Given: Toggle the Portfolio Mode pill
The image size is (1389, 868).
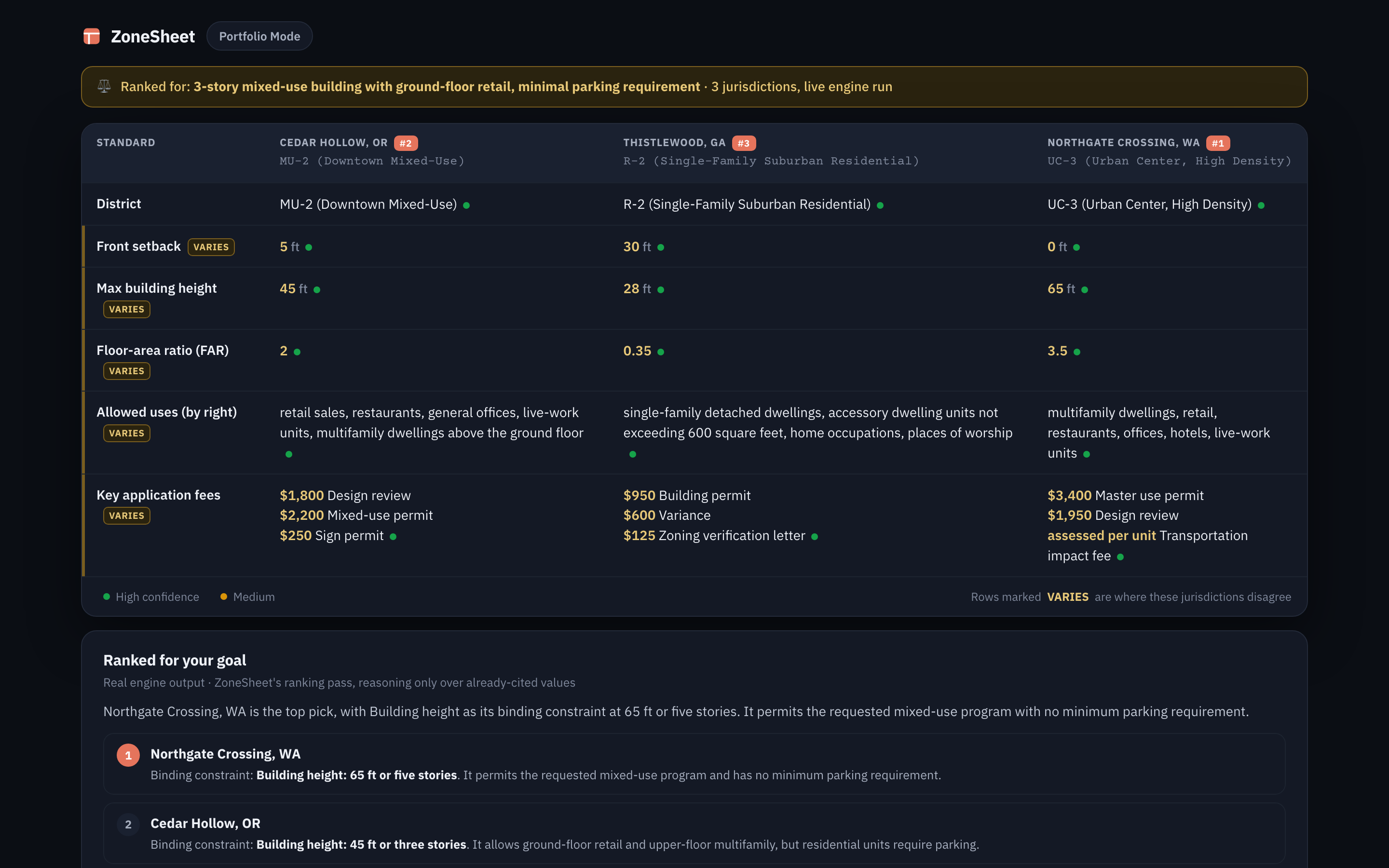Looking at the screenshot, I should click(259, 36).
